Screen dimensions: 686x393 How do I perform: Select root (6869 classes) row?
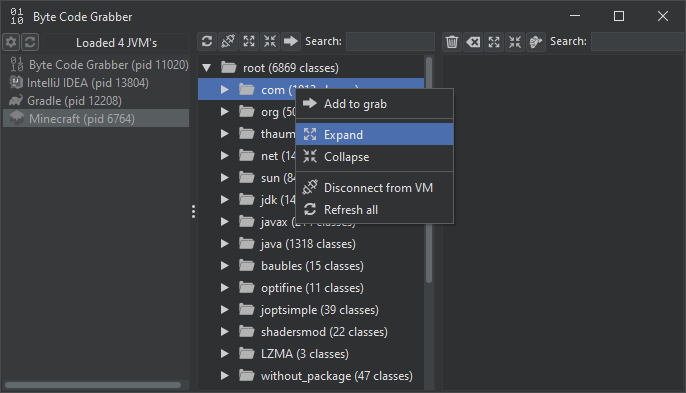[x=311, y=67]
